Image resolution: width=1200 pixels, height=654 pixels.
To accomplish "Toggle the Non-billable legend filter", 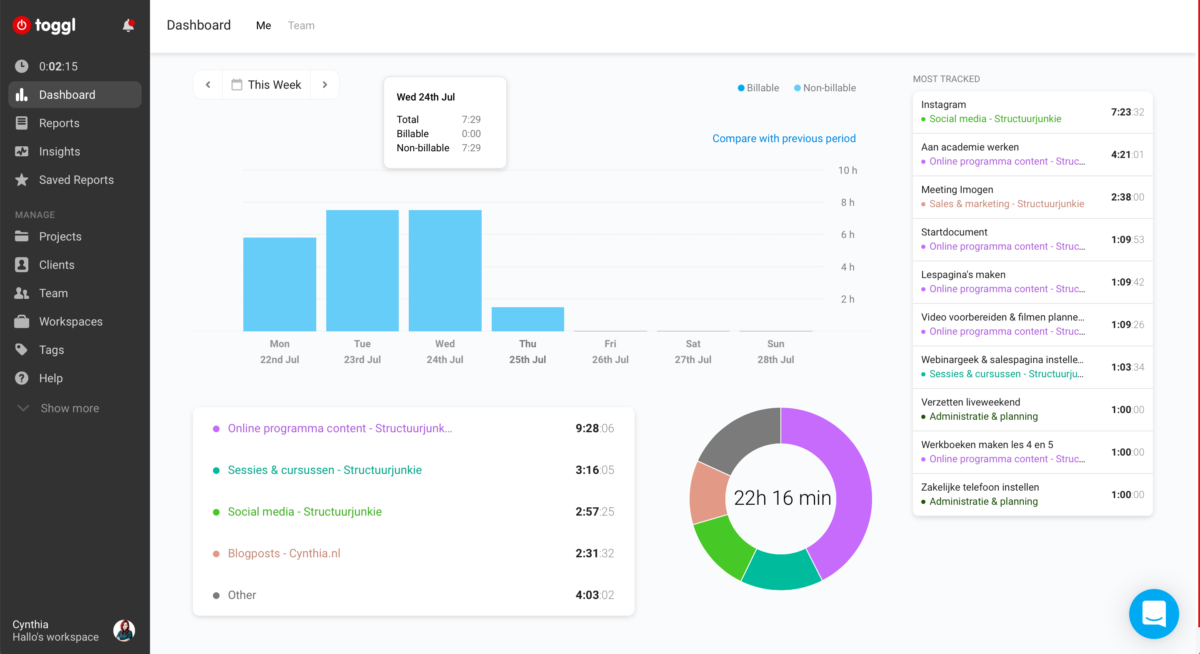I will click(x=825, y=88).
